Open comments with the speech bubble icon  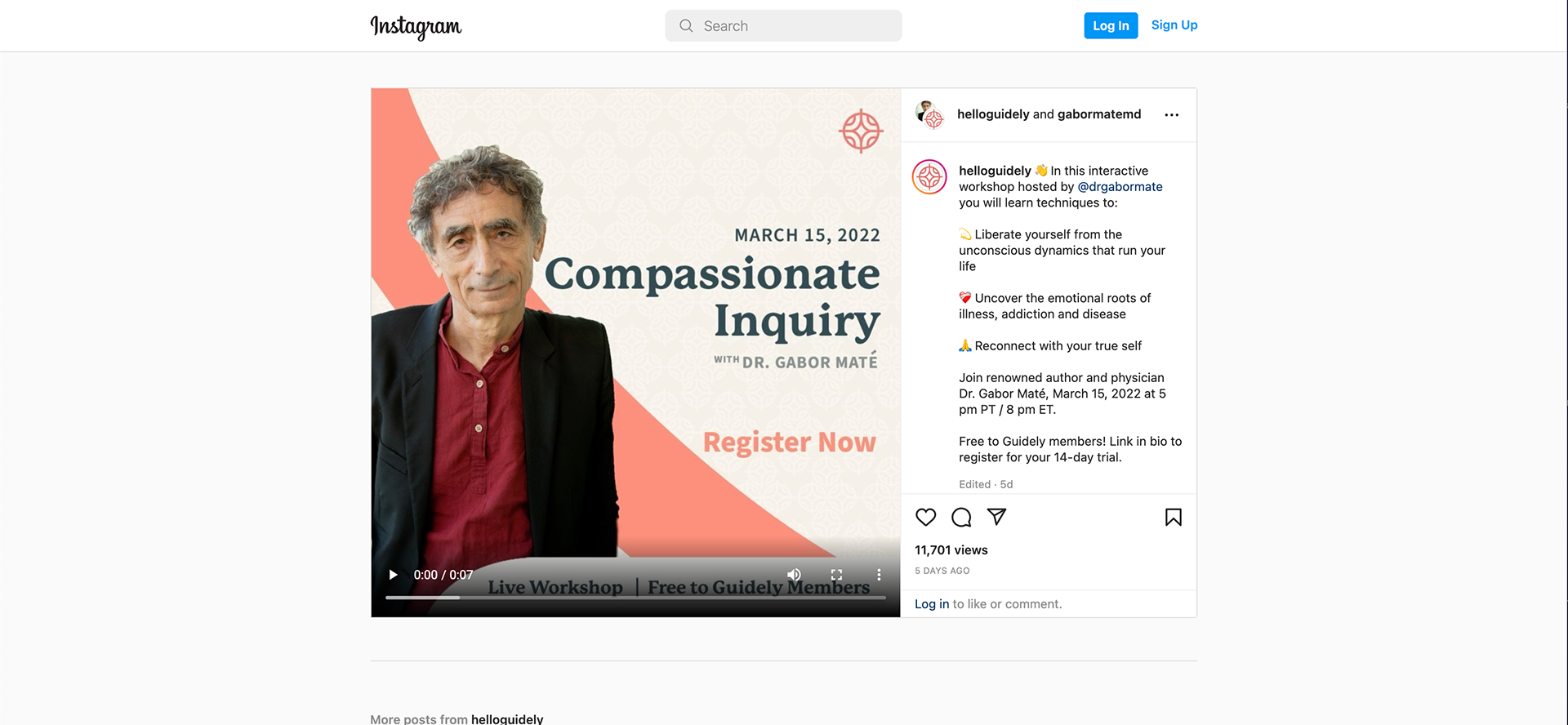point(961,517)
